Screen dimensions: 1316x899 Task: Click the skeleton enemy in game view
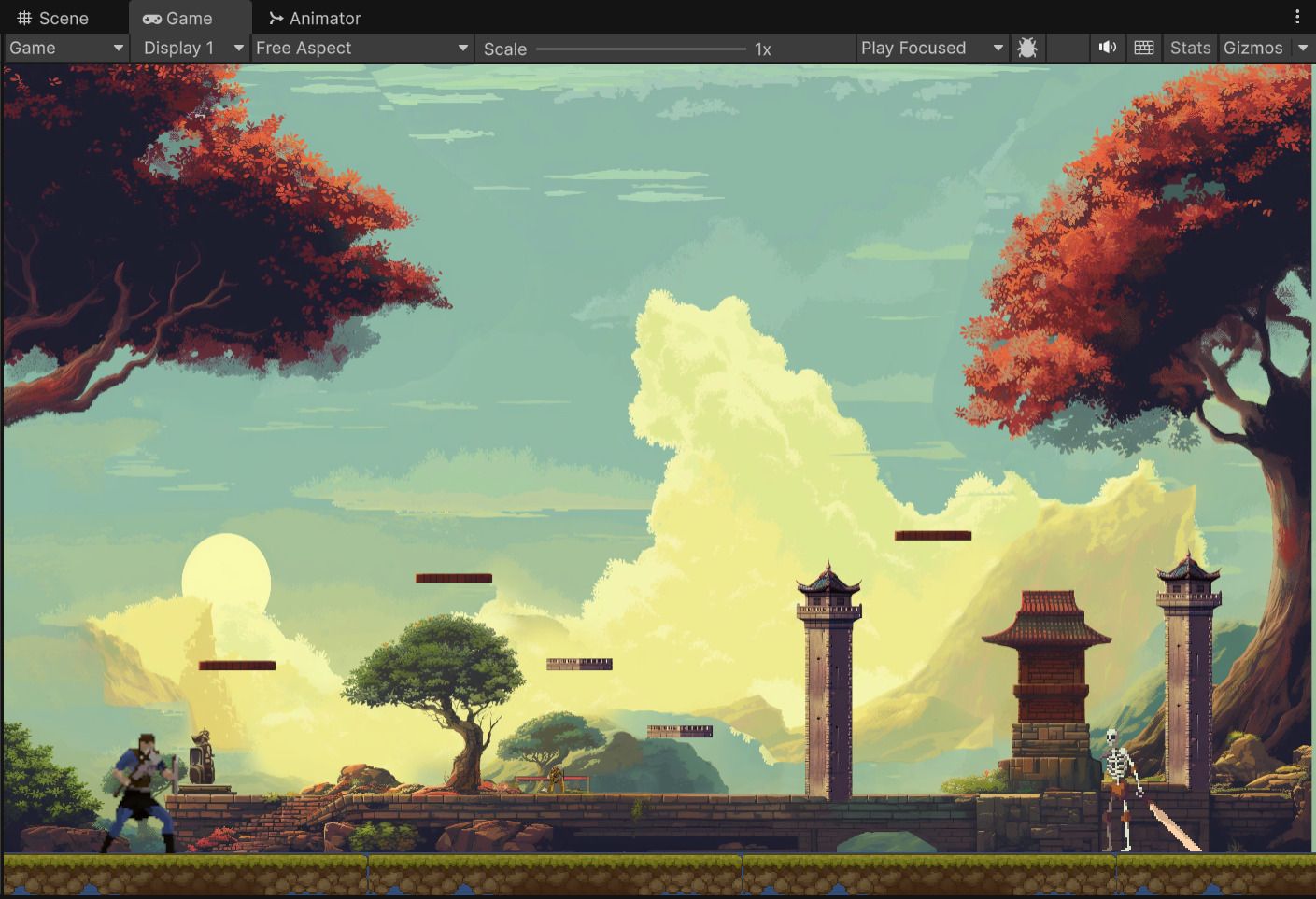click(1120, 789)
